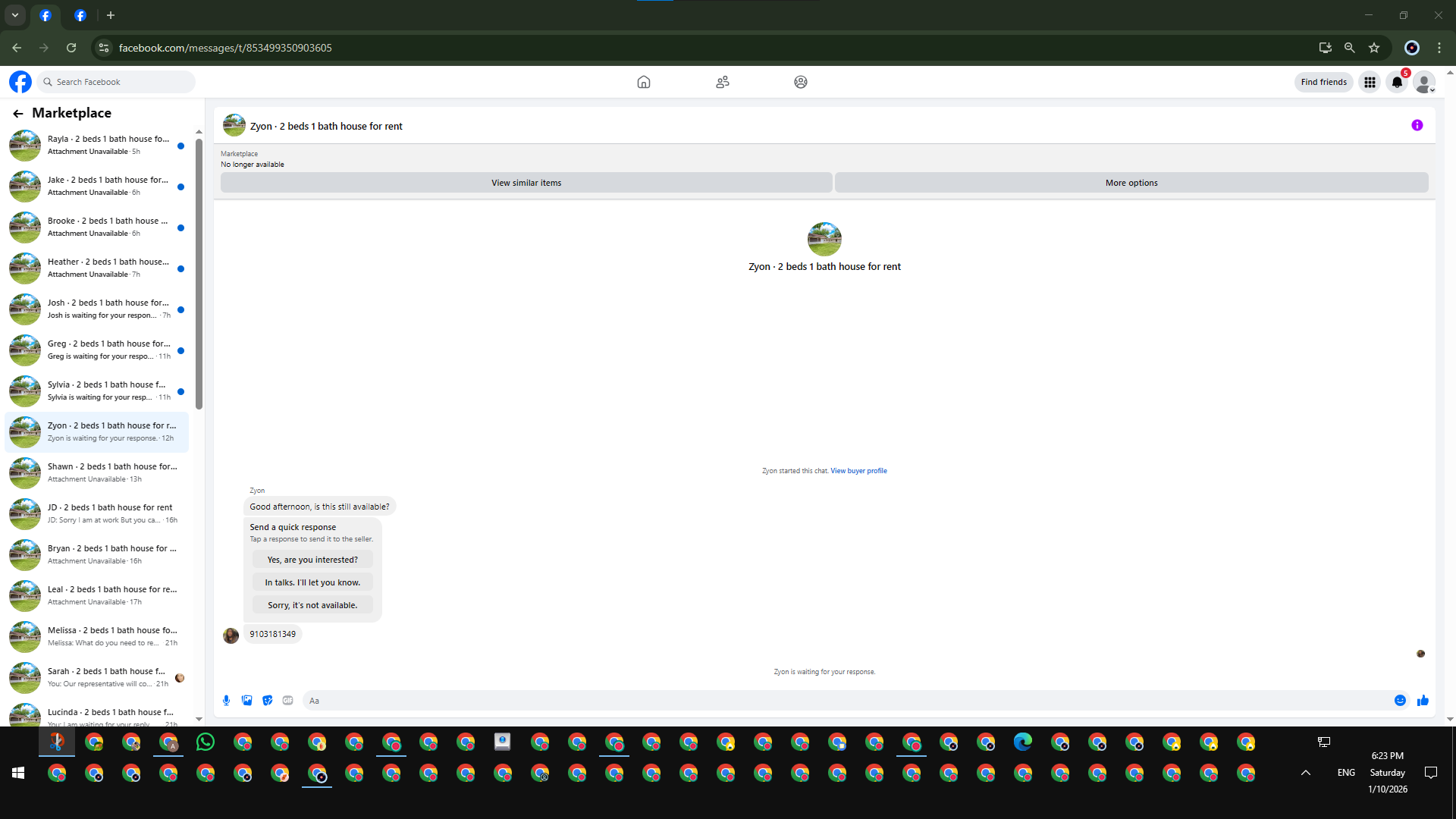Viewport: 1456px width, 819px height.
Task: Open the emoji picker in message box
Action: click(x=1400, y=701)
